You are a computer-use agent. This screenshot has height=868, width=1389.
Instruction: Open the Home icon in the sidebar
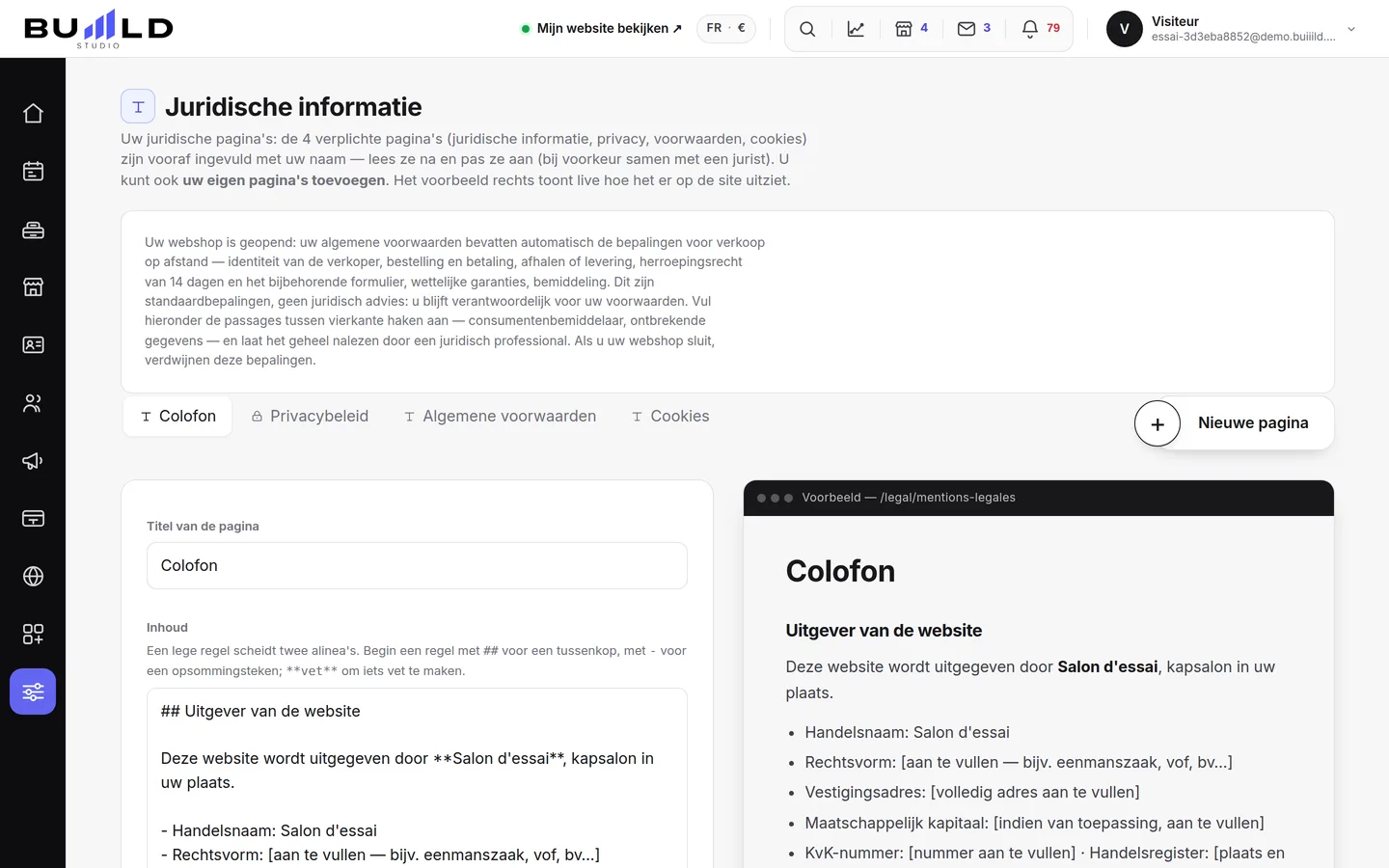33,114
